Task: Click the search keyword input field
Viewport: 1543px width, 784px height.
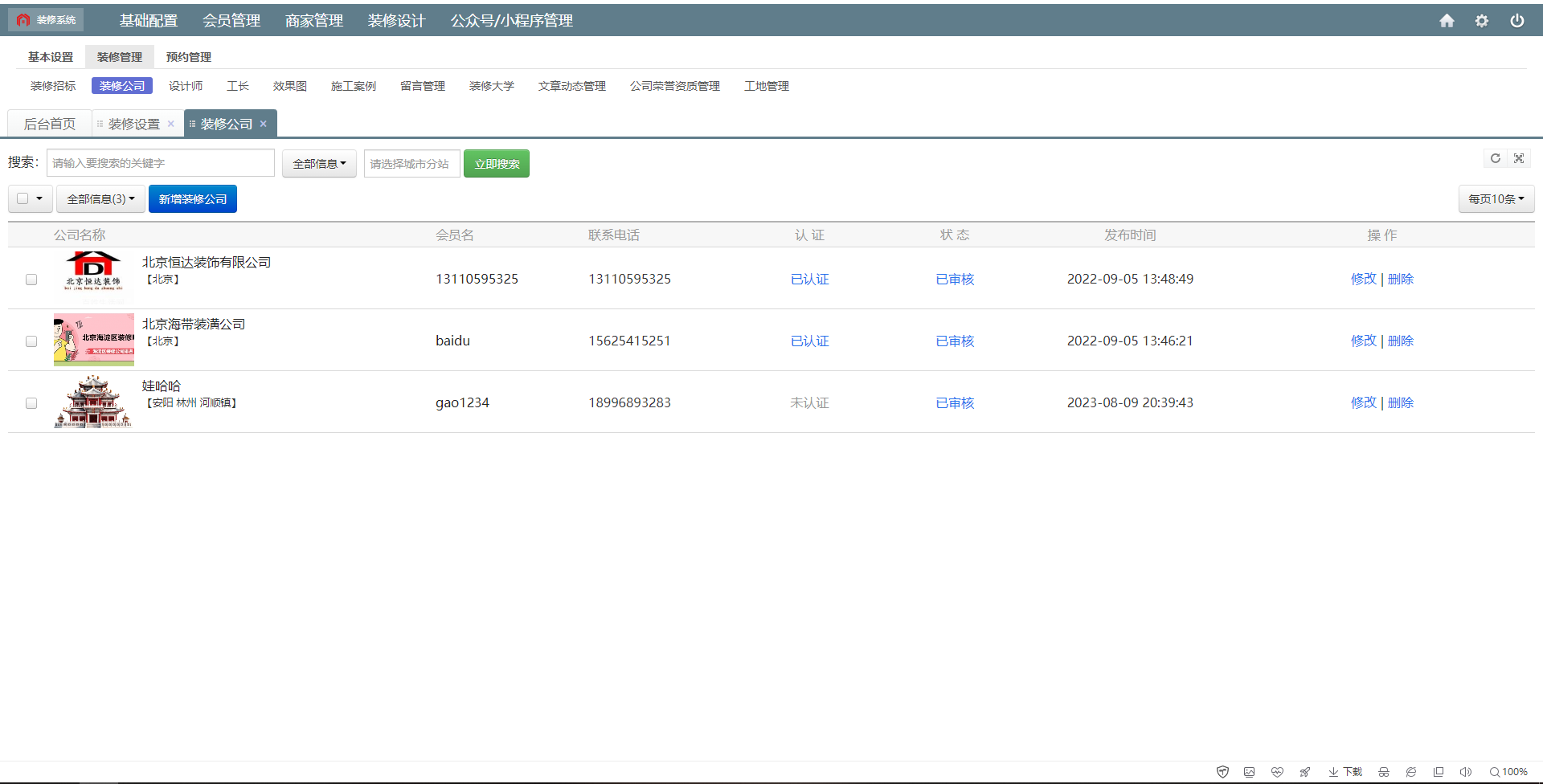Action: pyautogui.click(x=161, y=163)
